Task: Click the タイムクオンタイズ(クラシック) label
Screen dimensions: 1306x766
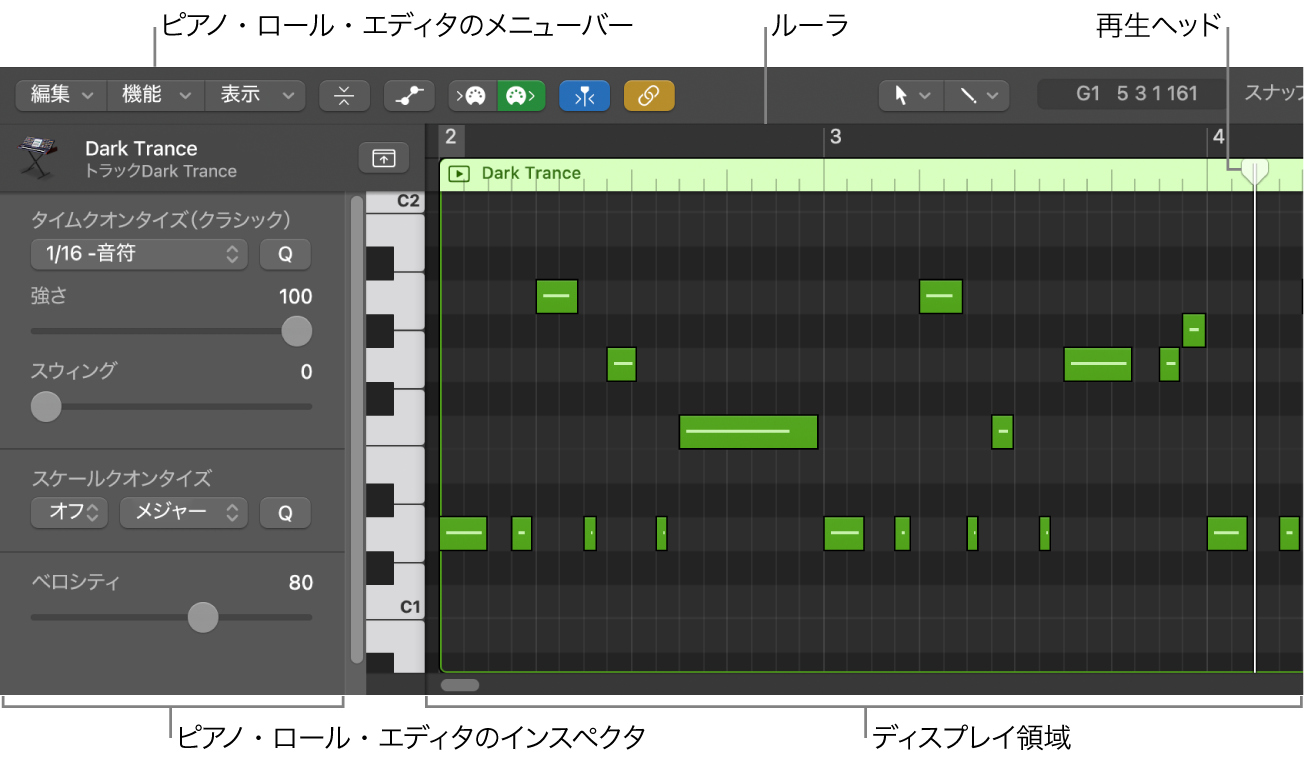Action: click(161, 219)
